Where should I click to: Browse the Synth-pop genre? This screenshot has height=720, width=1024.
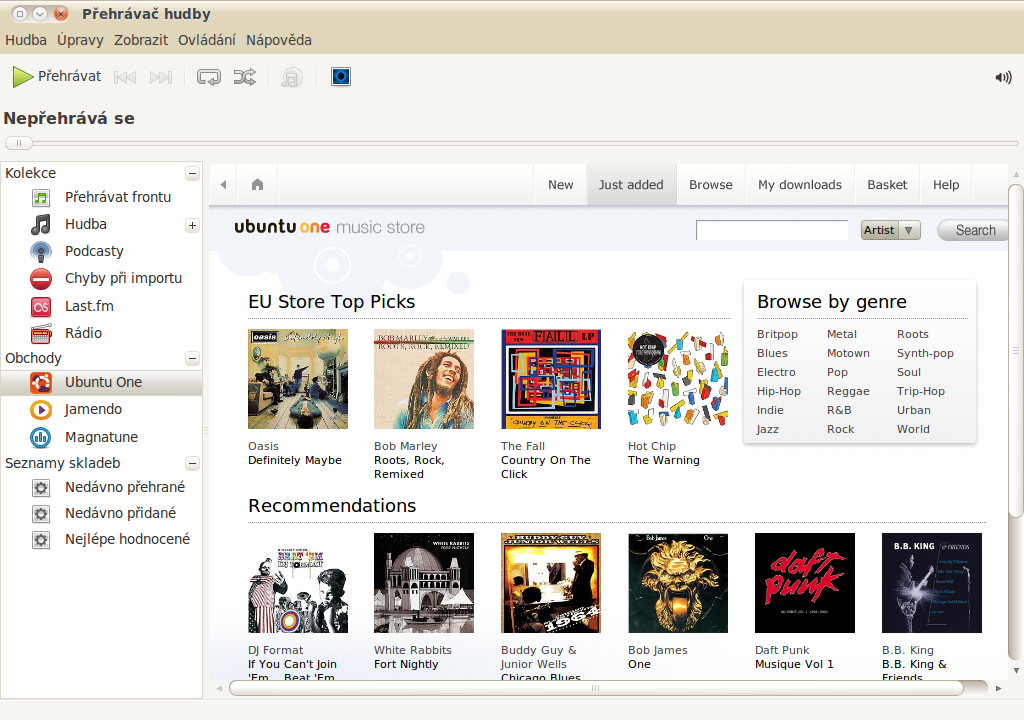click(925, 353)
